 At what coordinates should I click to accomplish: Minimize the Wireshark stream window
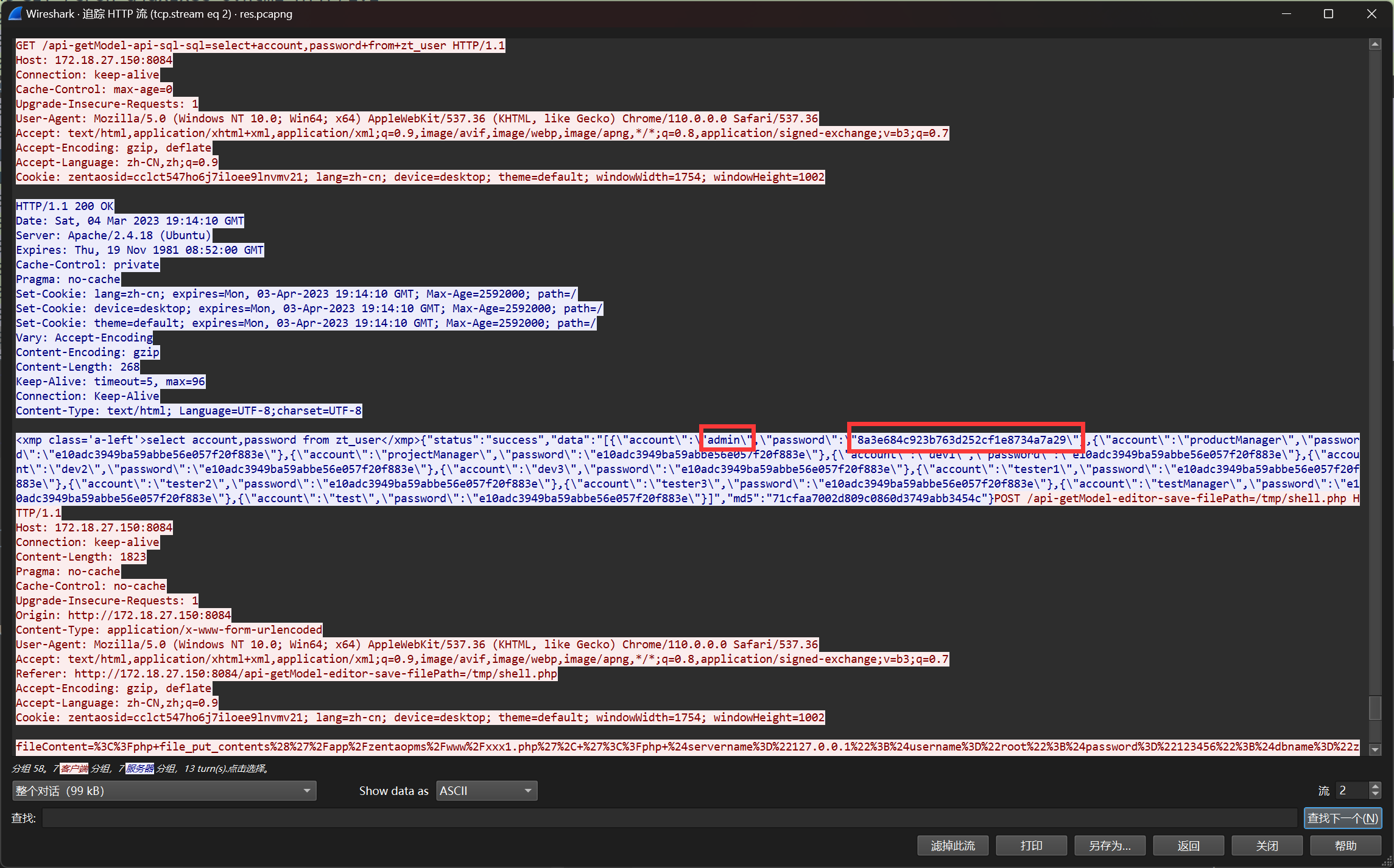pos(1287,13)
